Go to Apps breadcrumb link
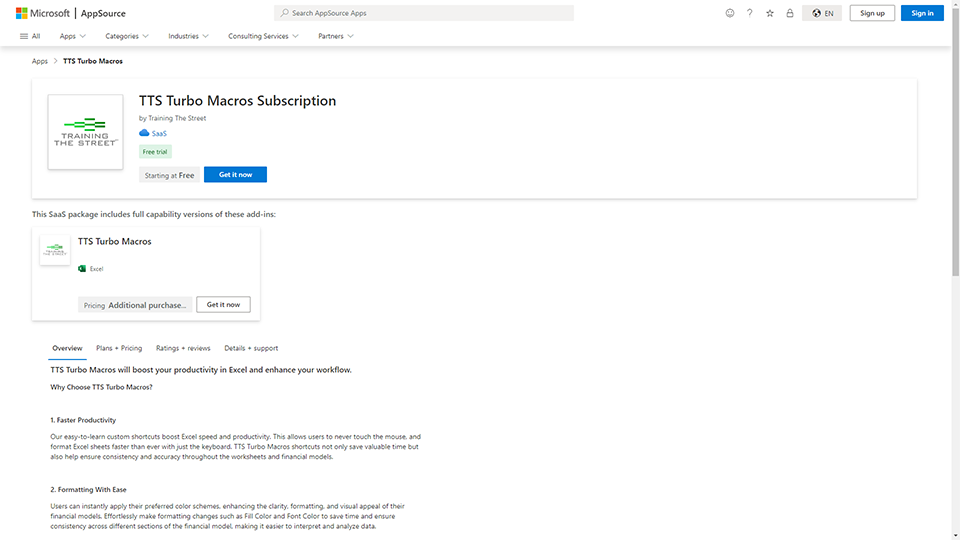 pyautogui.click(x=40, y=61)
